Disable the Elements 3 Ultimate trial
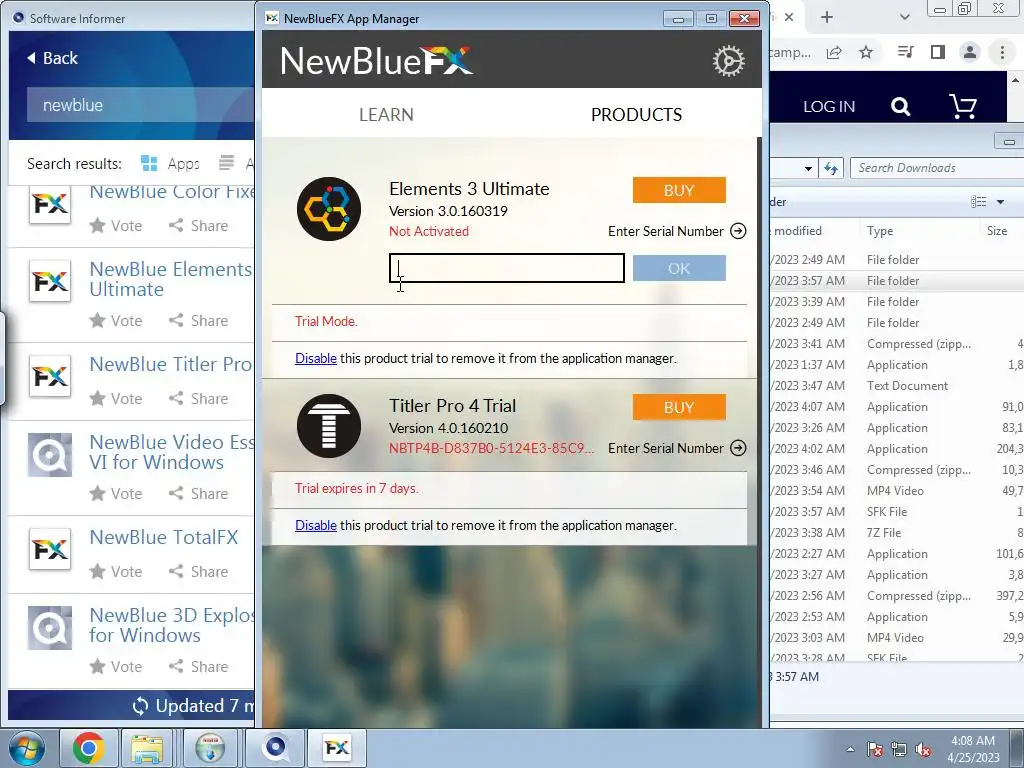Image resolution: width=1024 pixels, height=768 pixels. pos(316,359)
